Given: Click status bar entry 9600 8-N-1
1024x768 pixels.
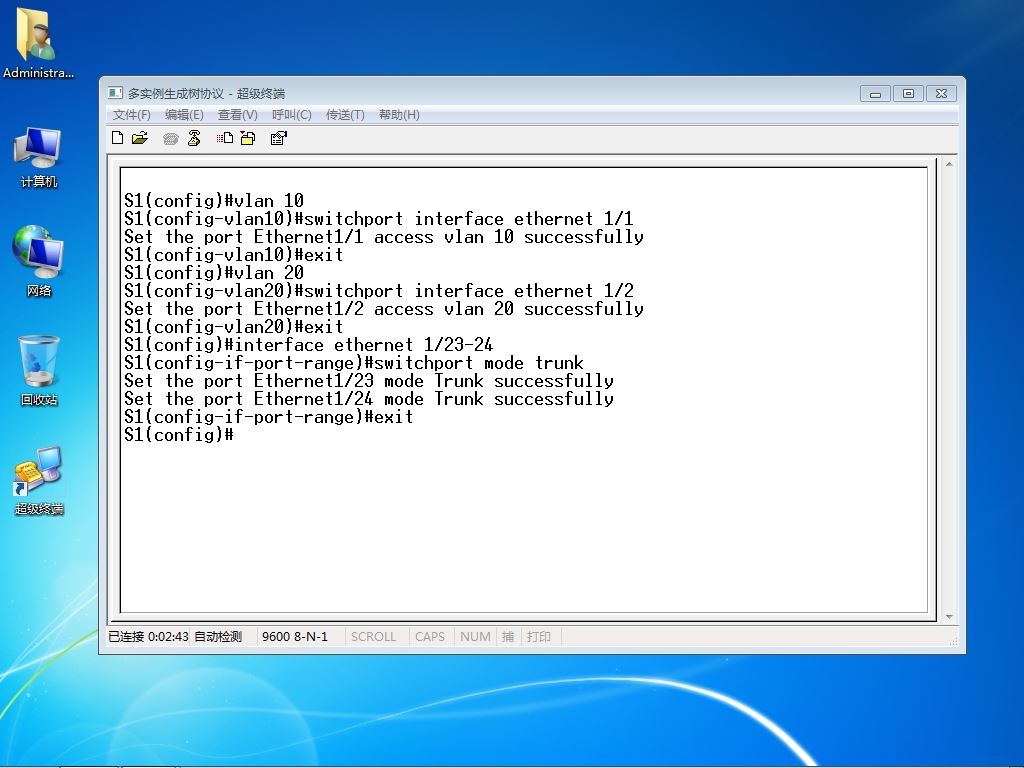Looking at the screenshot, I should click(x=295, y=637).
